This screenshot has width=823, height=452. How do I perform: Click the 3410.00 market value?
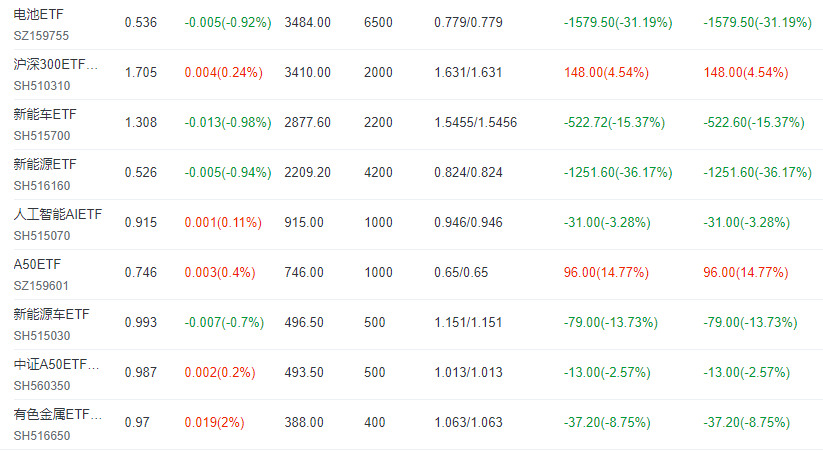click(x=308, y=72)
